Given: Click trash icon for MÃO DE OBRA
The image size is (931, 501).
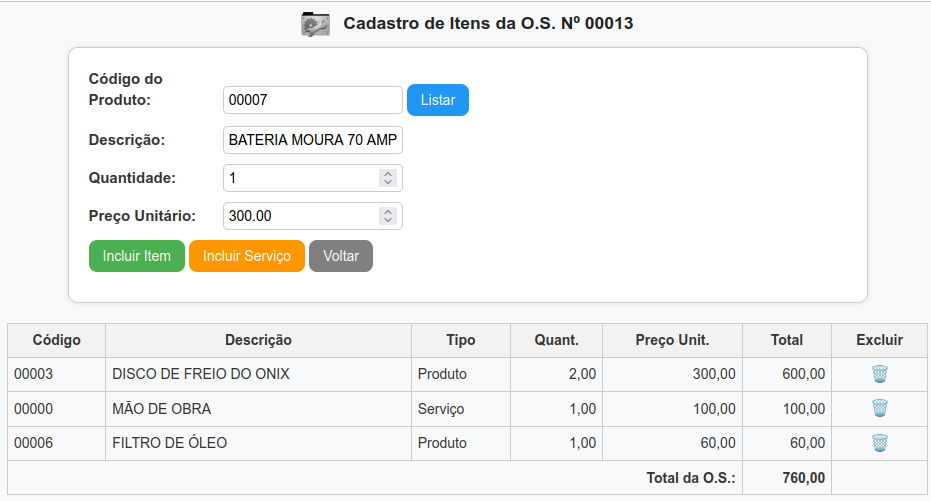Looking at the screenshot, I should (879, 408).
